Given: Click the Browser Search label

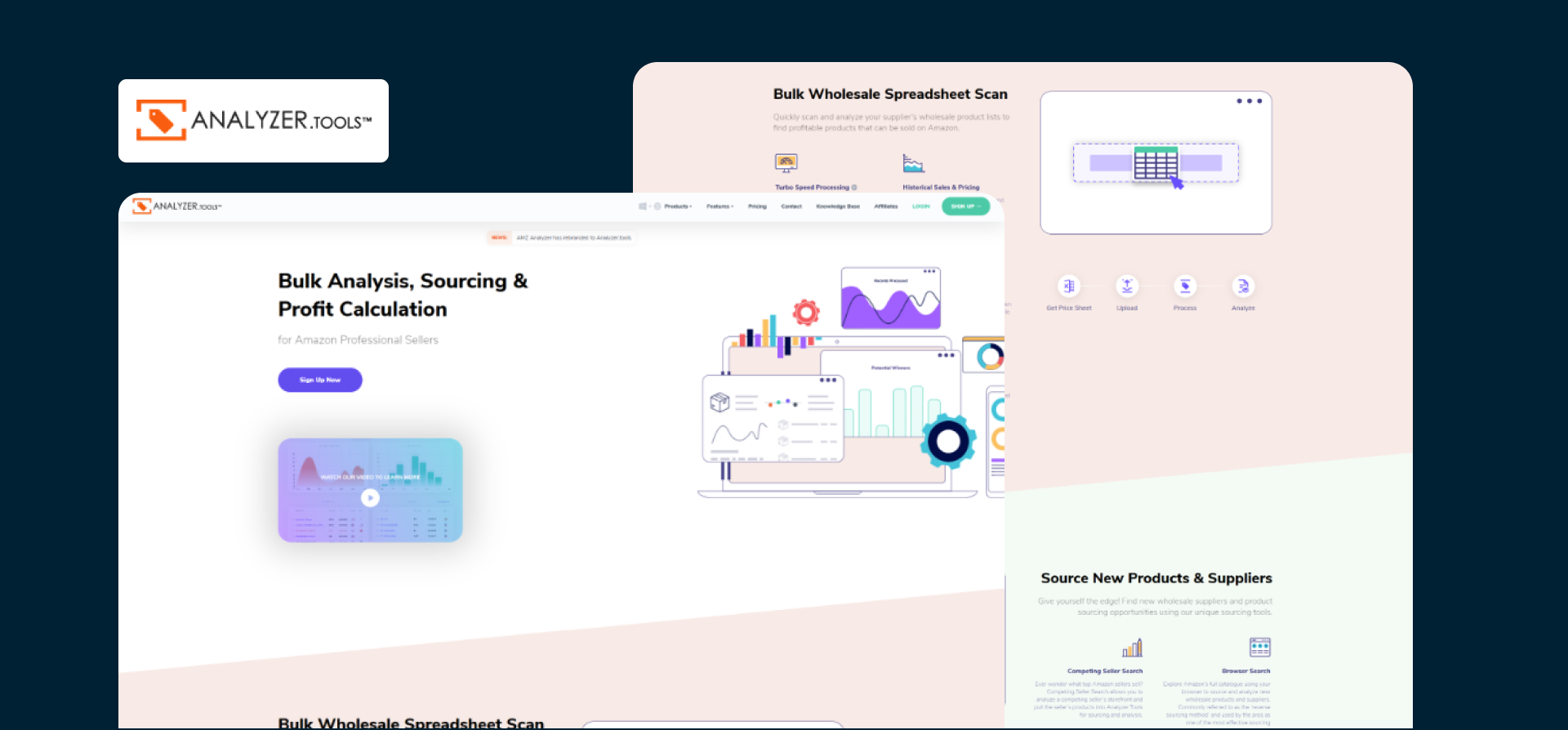Looking at the screenshot, I should tap(1246, 671).
